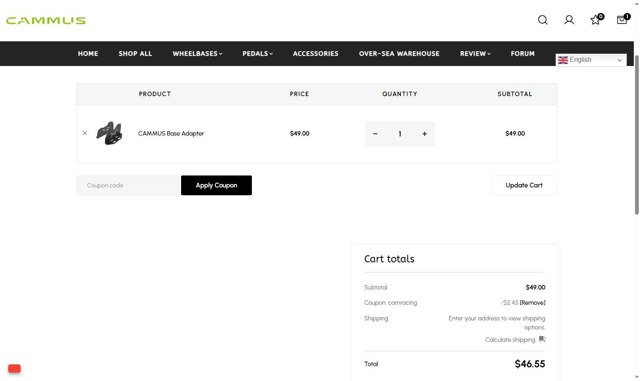Decrease quantity with minus button
Screen dimensions: 640x381
(375, 134)
